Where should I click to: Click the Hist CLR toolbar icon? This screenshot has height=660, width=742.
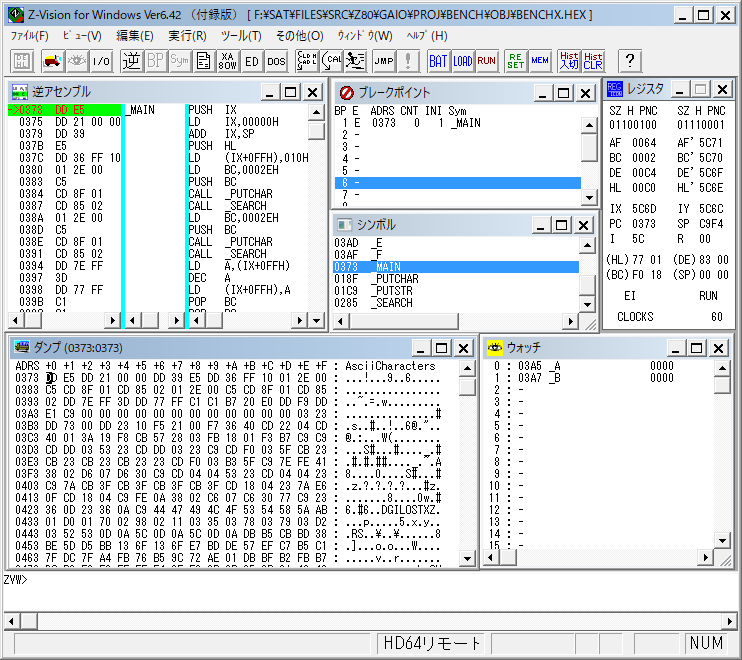(593, 61)
